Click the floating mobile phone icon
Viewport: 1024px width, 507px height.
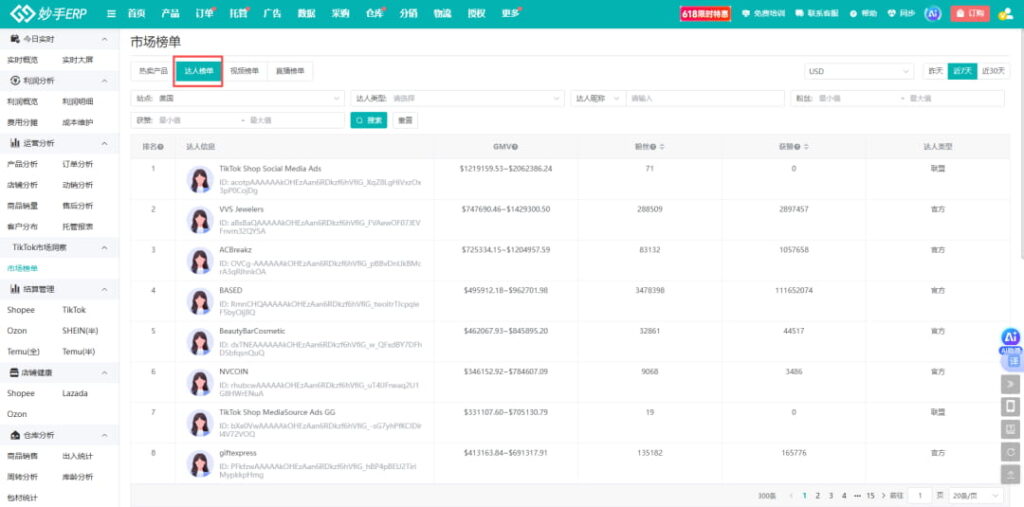1010,406
